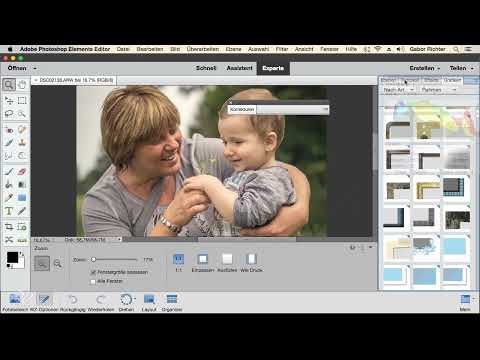480x360 pixels.
Task: Click the Einpassen fit screen button
Action: (202, 263)
